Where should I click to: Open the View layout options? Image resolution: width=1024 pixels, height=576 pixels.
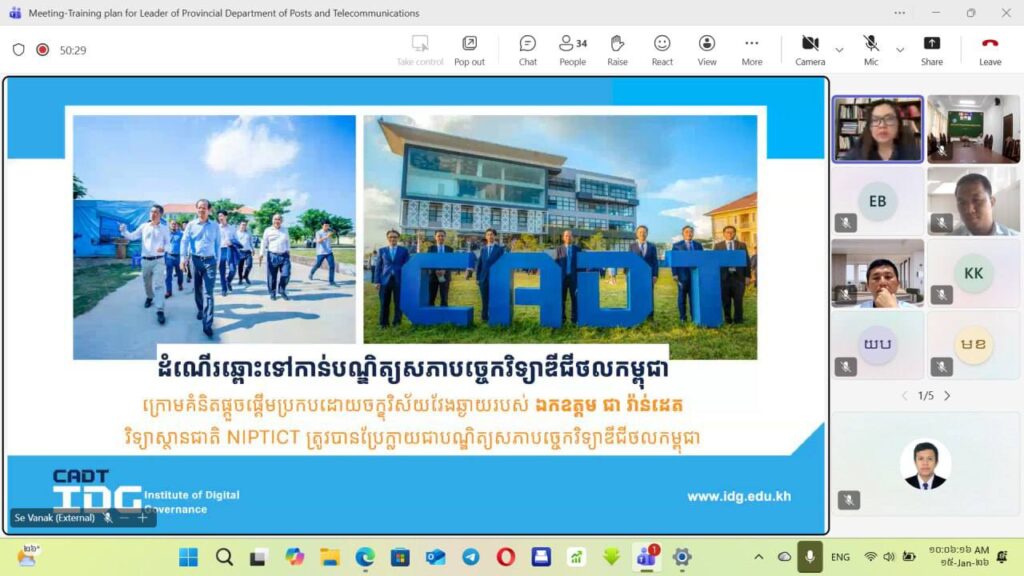(707, 50)
